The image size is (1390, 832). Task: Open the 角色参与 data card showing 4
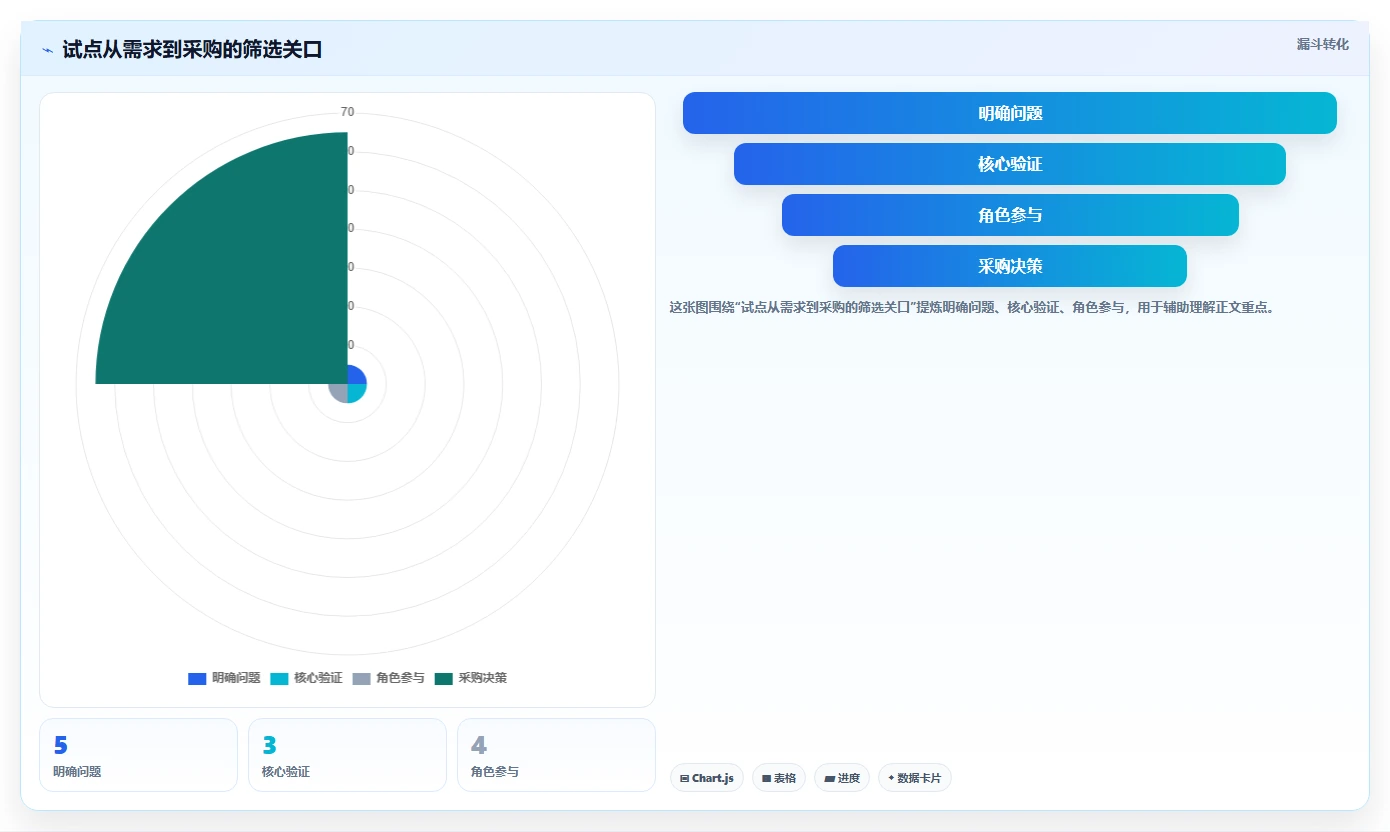556,755
